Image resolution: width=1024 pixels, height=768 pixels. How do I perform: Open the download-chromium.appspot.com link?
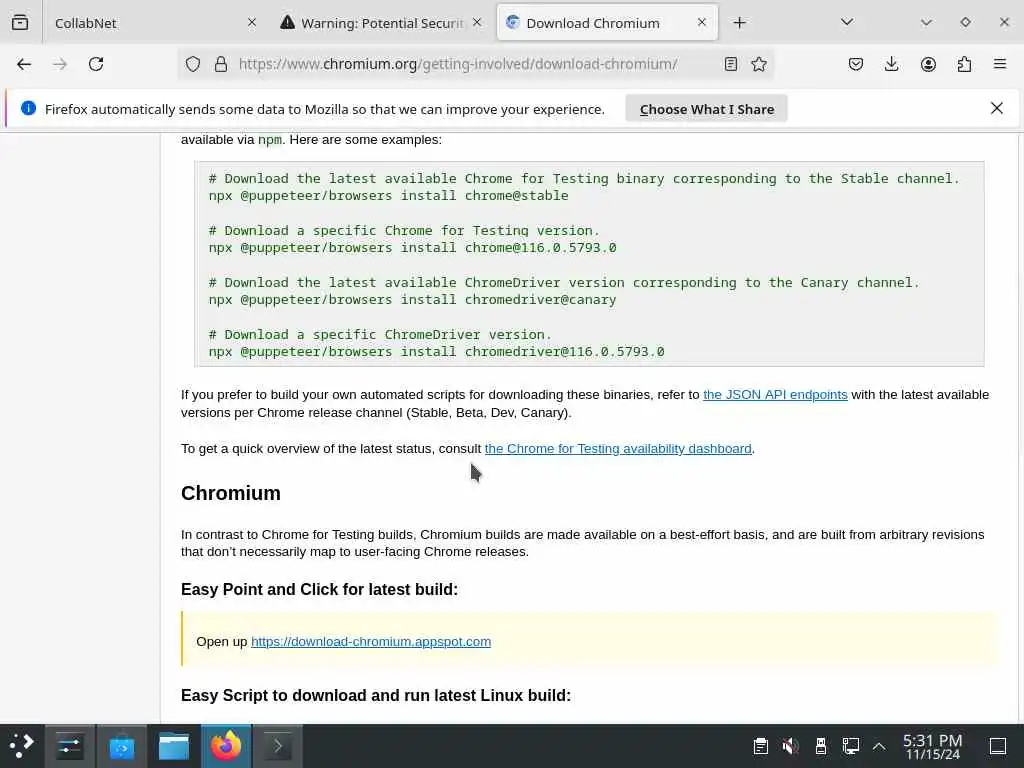pos(371,641)
